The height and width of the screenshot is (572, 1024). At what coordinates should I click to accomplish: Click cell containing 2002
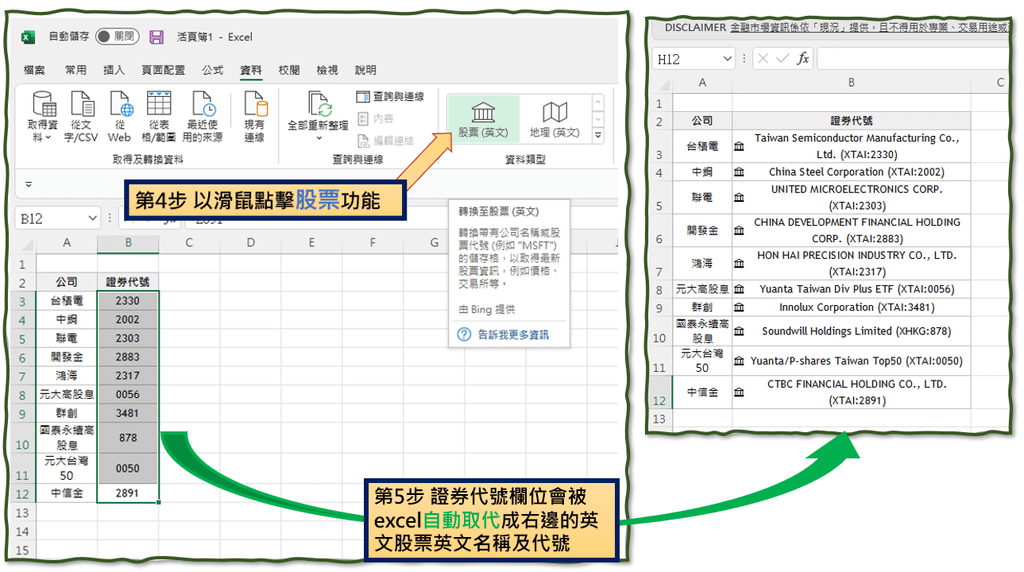point(127,320)
